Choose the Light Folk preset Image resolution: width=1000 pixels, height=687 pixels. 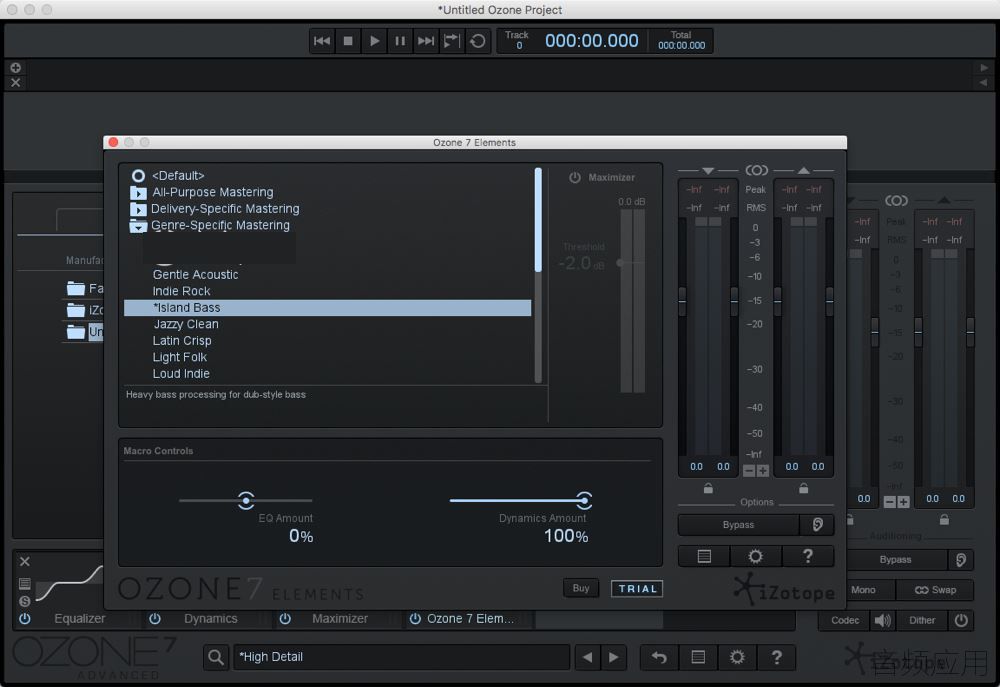[180, 358]
